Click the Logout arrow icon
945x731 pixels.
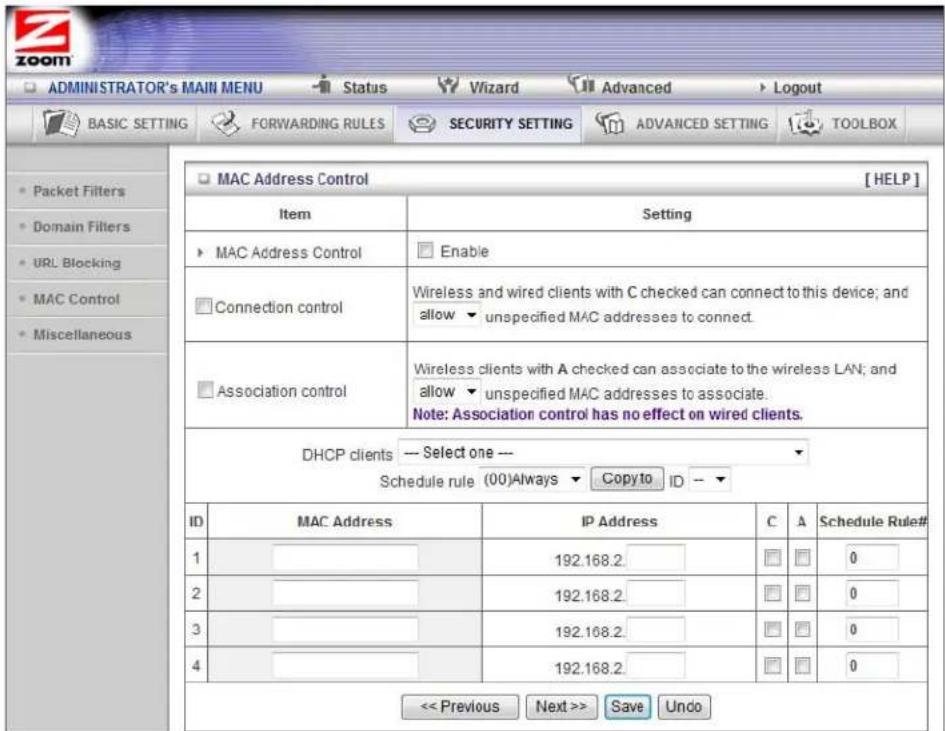[x=762, y=88]
